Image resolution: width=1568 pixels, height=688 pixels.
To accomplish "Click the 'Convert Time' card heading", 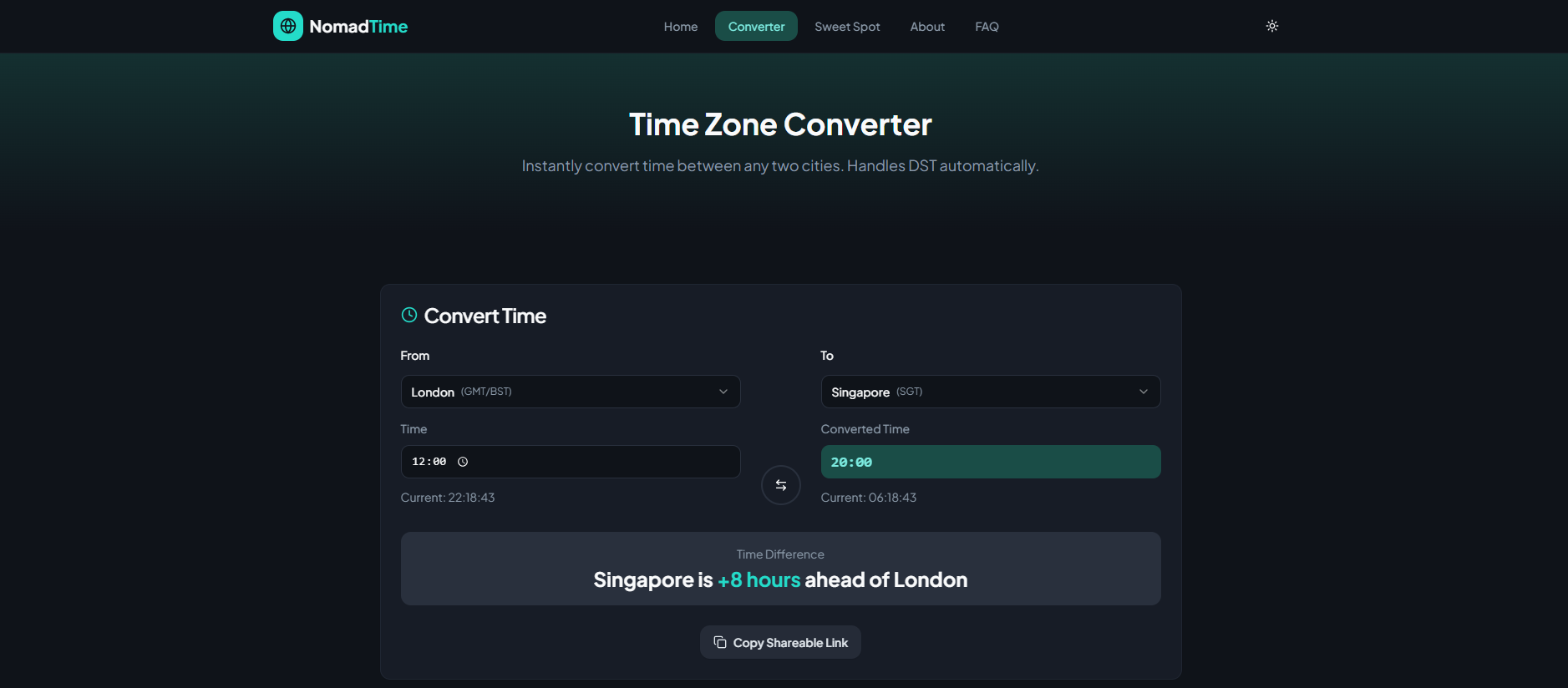I will (485, 316).
